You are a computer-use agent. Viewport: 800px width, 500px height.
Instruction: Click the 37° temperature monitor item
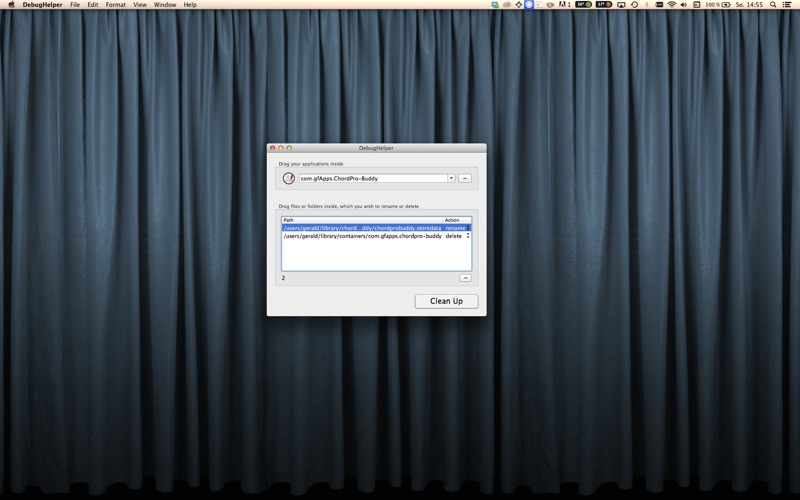point(604,5)
